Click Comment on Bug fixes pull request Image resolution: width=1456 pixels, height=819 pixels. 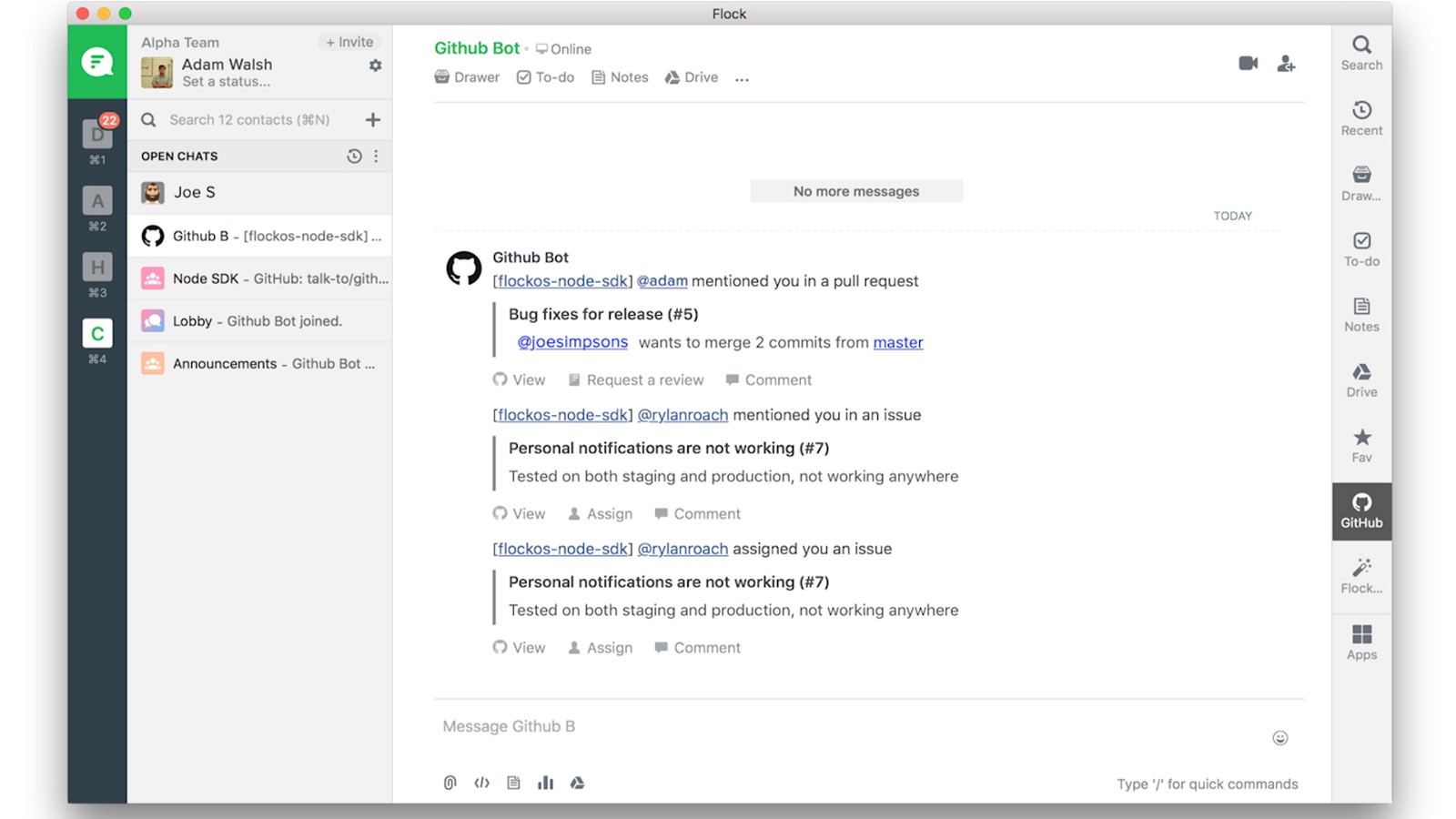[768, 379]
